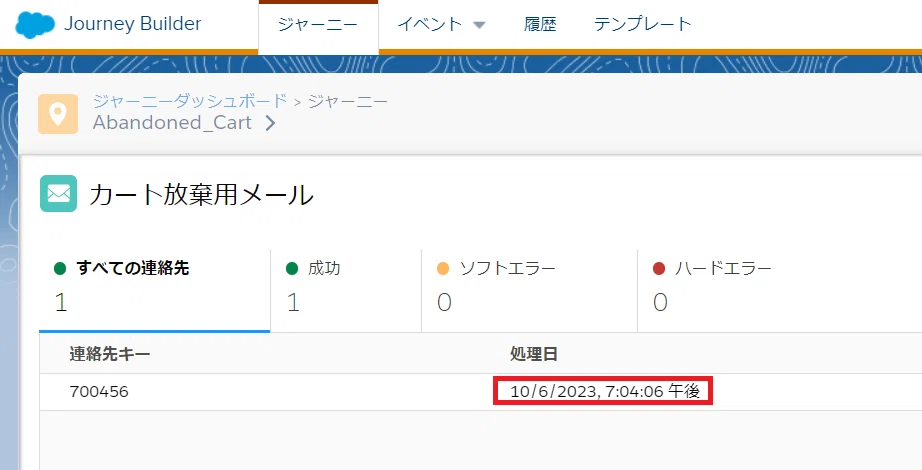Click the Journey Builder app title
This screenshot has height=470, width=922.
coord(132,24)
